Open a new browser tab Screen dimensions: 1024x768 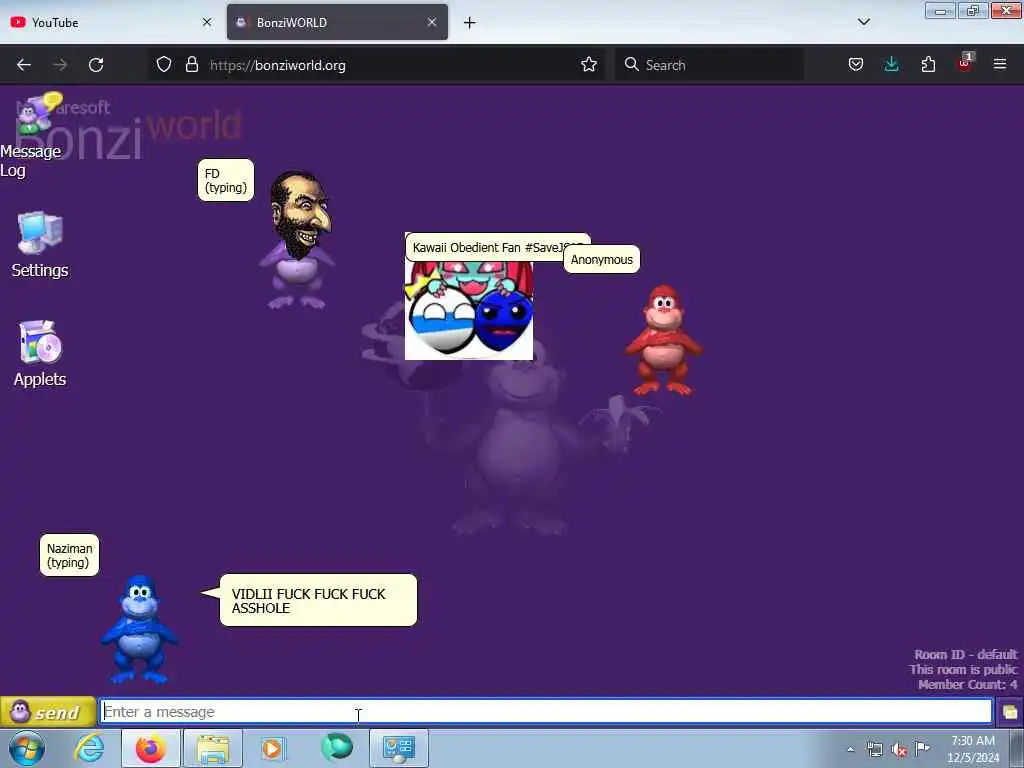(x=470, y=23)
